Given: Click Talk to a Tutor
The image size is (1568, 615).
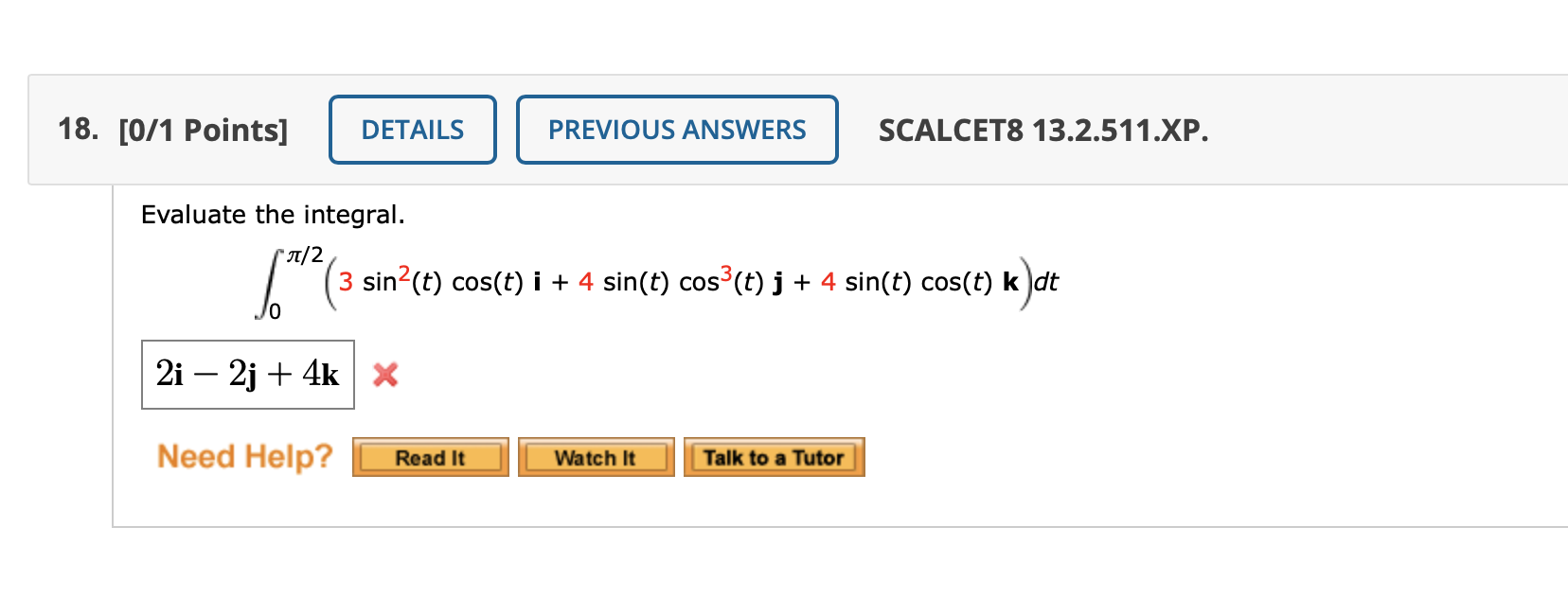Looking at the screenshot, I should pyautogui.click(x=773, y=457).
